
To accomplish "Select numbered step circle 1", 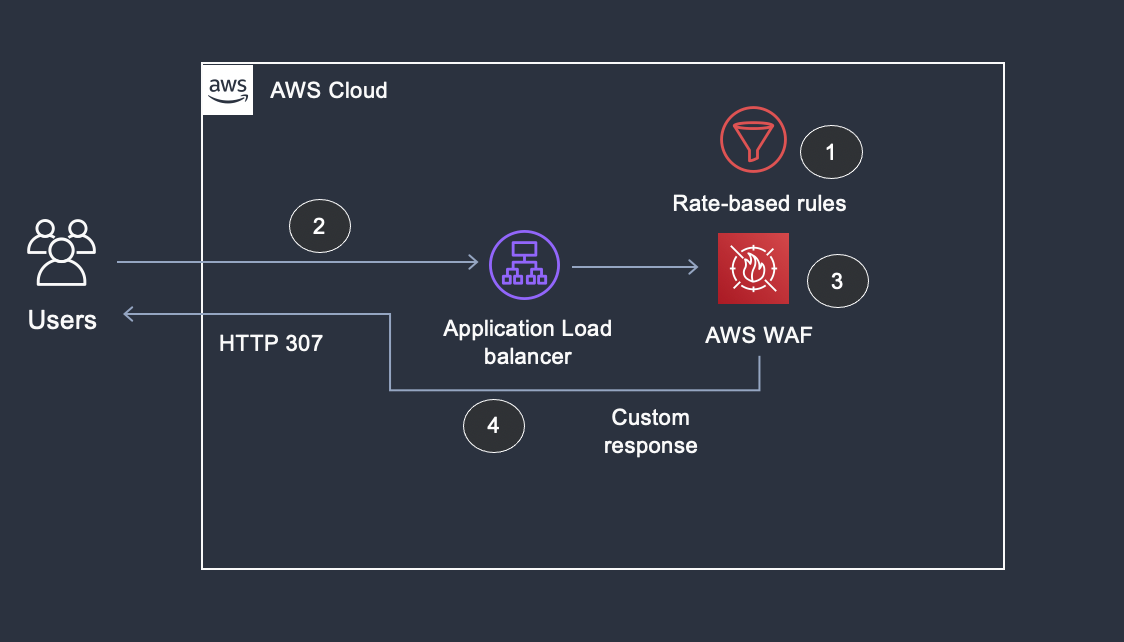I will 831,151.
